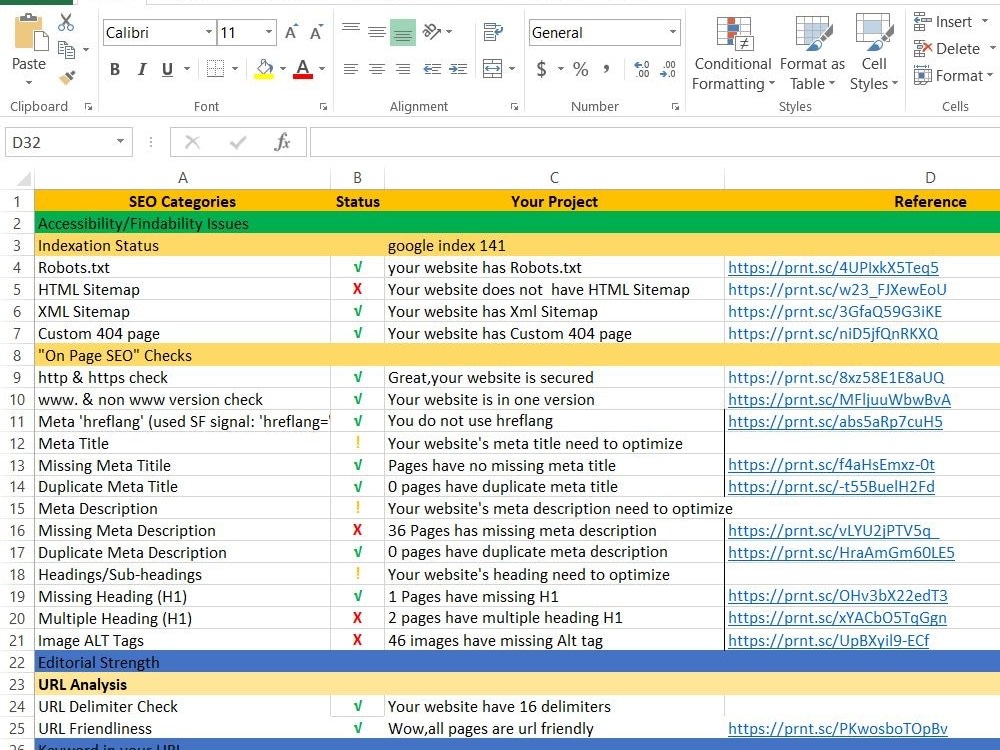Open the font size dropdown

click(268, 32)
